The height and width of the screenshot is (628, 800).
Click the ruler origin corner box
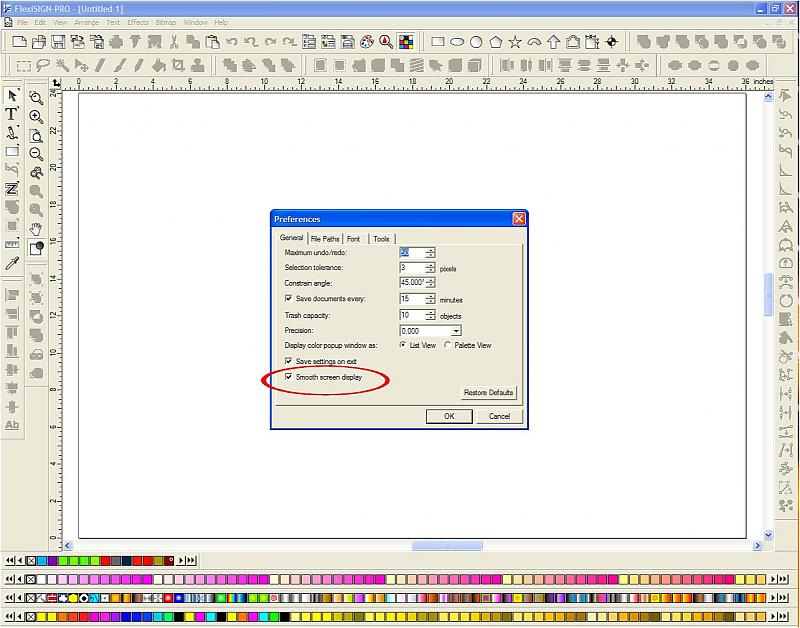tap(56, 83)
